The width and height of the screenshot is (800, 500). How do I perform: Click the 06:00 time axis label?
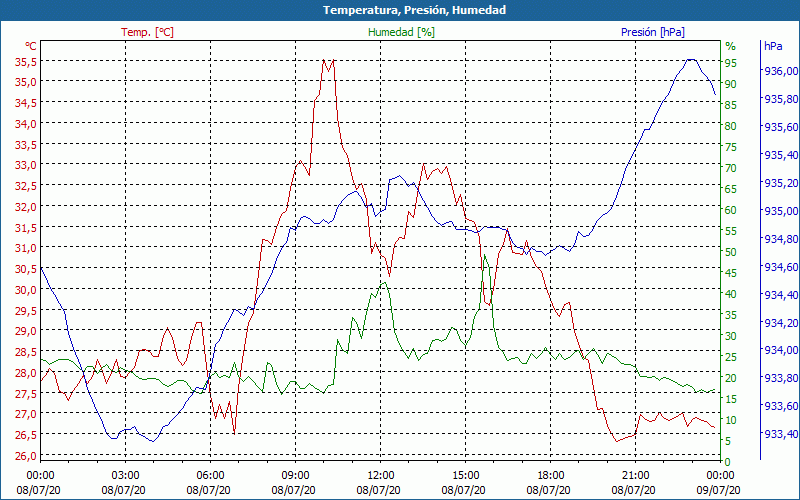click(210, 476)
